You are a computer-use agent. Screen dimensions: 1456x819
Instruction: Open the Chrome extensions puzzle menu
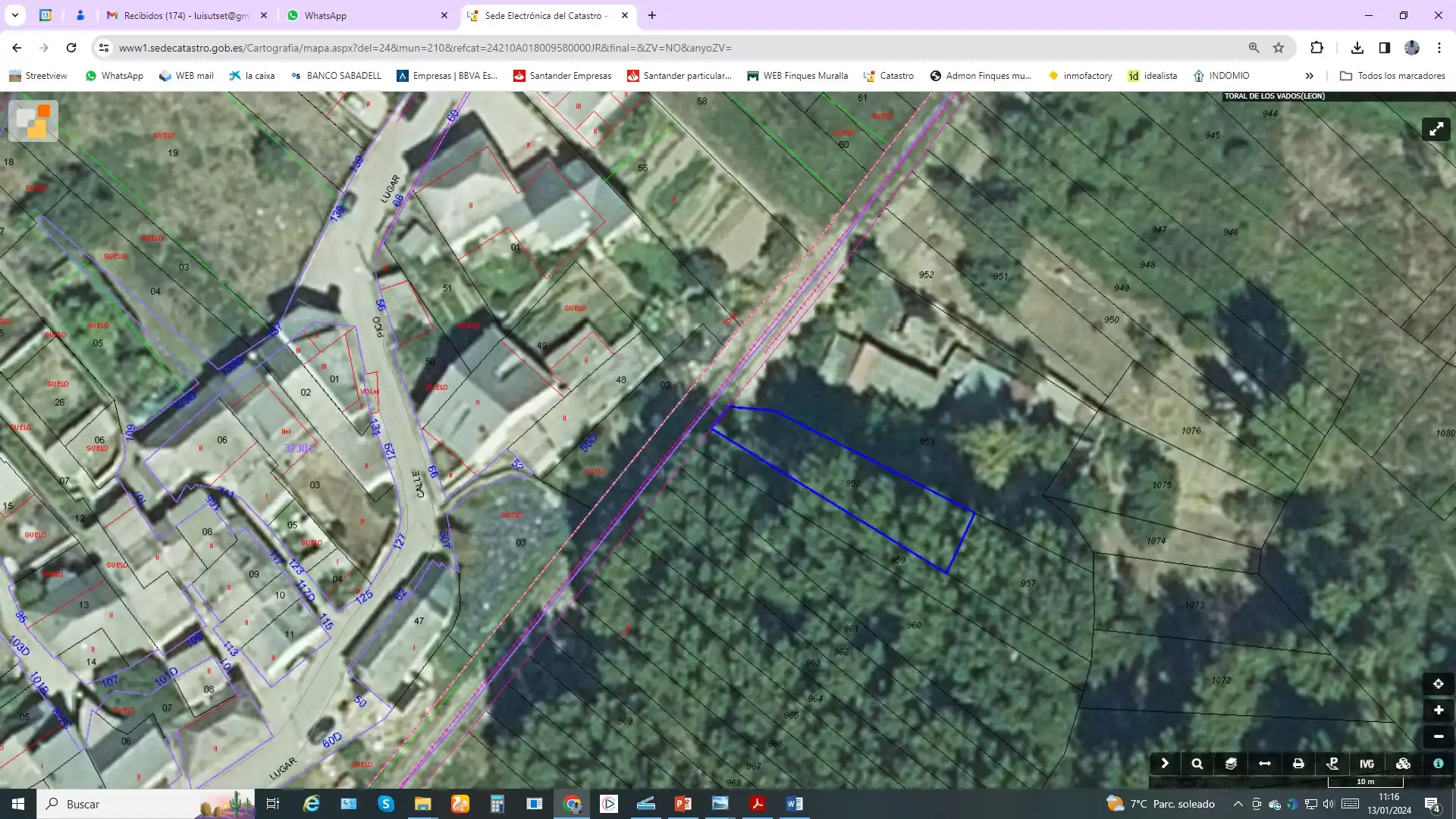coord(1317,48)
